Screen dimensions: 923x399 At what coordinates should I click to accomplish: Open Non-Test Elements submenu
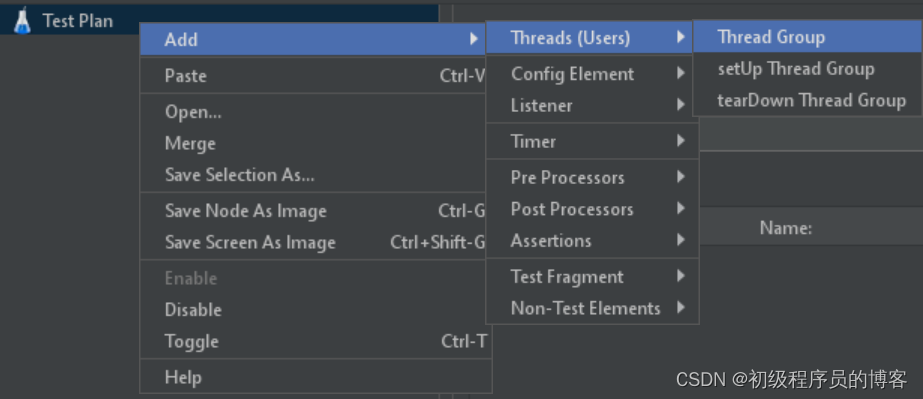592,308
